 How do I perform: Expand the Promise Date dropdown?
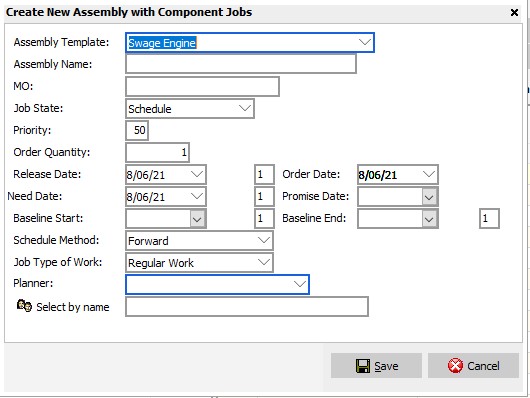(x=429, y=197)
